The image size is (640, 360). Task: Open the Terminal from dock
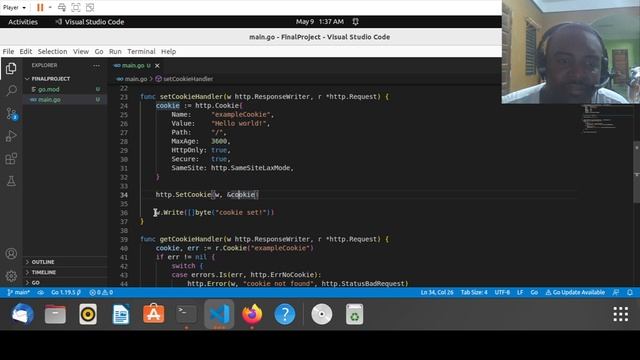pos(187,314)
